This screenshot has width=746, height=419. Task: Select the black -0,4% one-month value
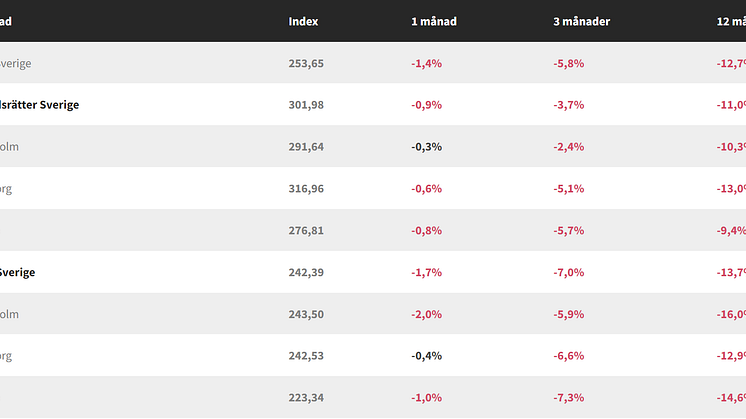pyautogui.click(x=426, y=355)
